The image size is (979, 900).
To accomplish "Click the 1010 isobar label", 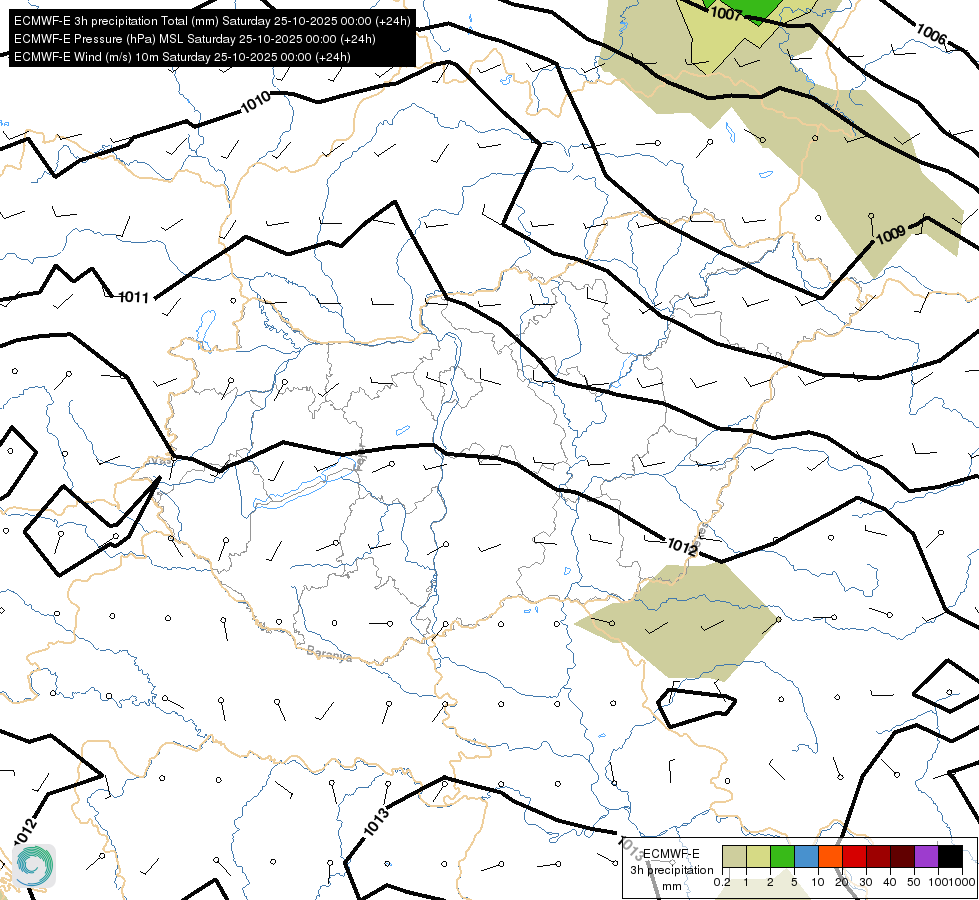I will [x=256, y=102].
